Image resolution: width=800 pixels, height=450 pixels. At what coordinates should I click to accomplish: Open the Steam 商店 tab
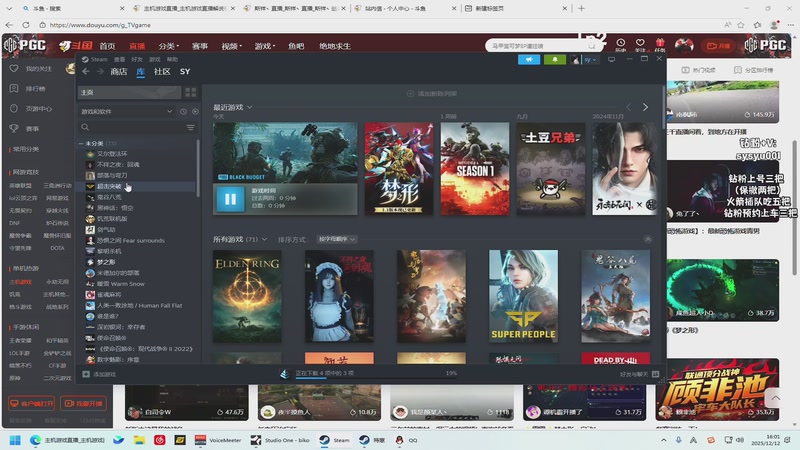pos(119,71)
